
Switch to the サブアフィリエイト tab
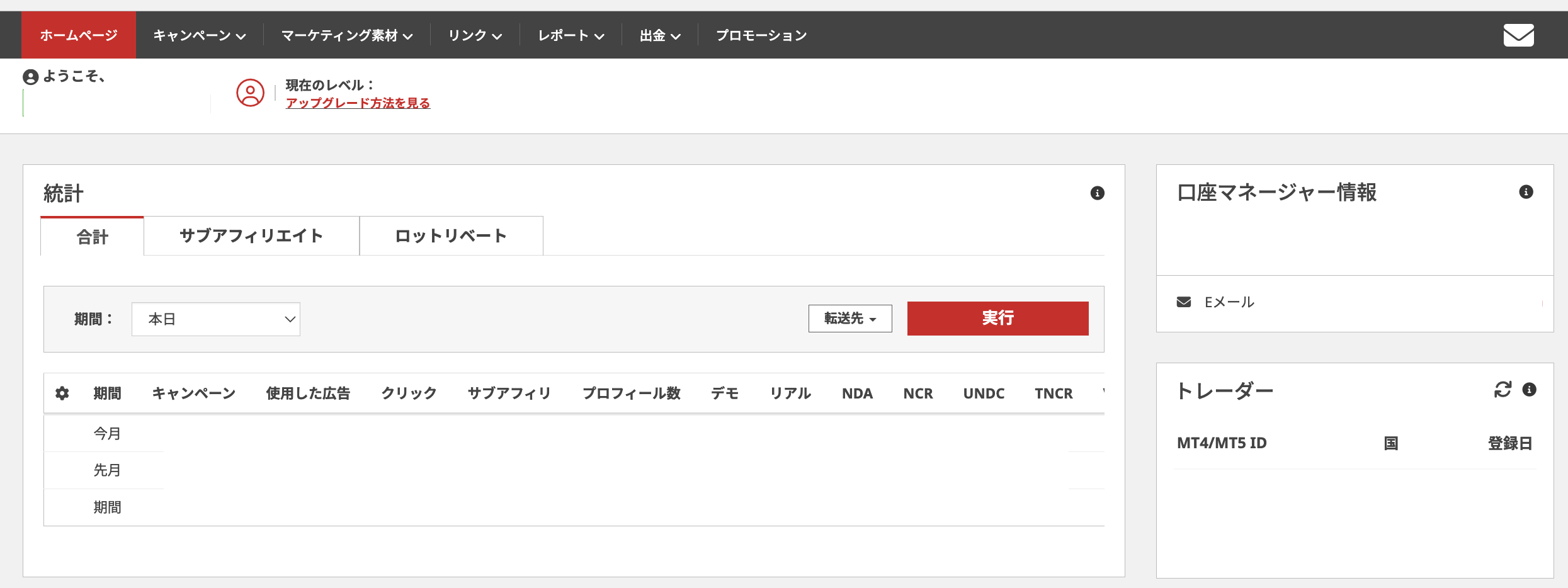251,236
